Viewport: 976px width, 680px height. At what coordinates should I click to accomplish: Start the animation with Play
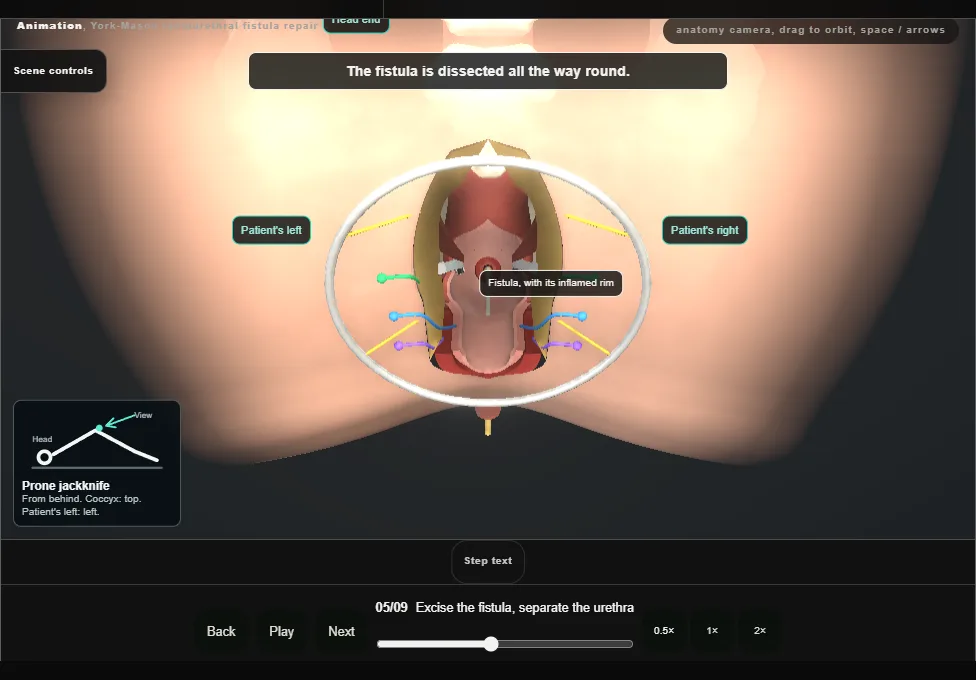click(281, 631)
